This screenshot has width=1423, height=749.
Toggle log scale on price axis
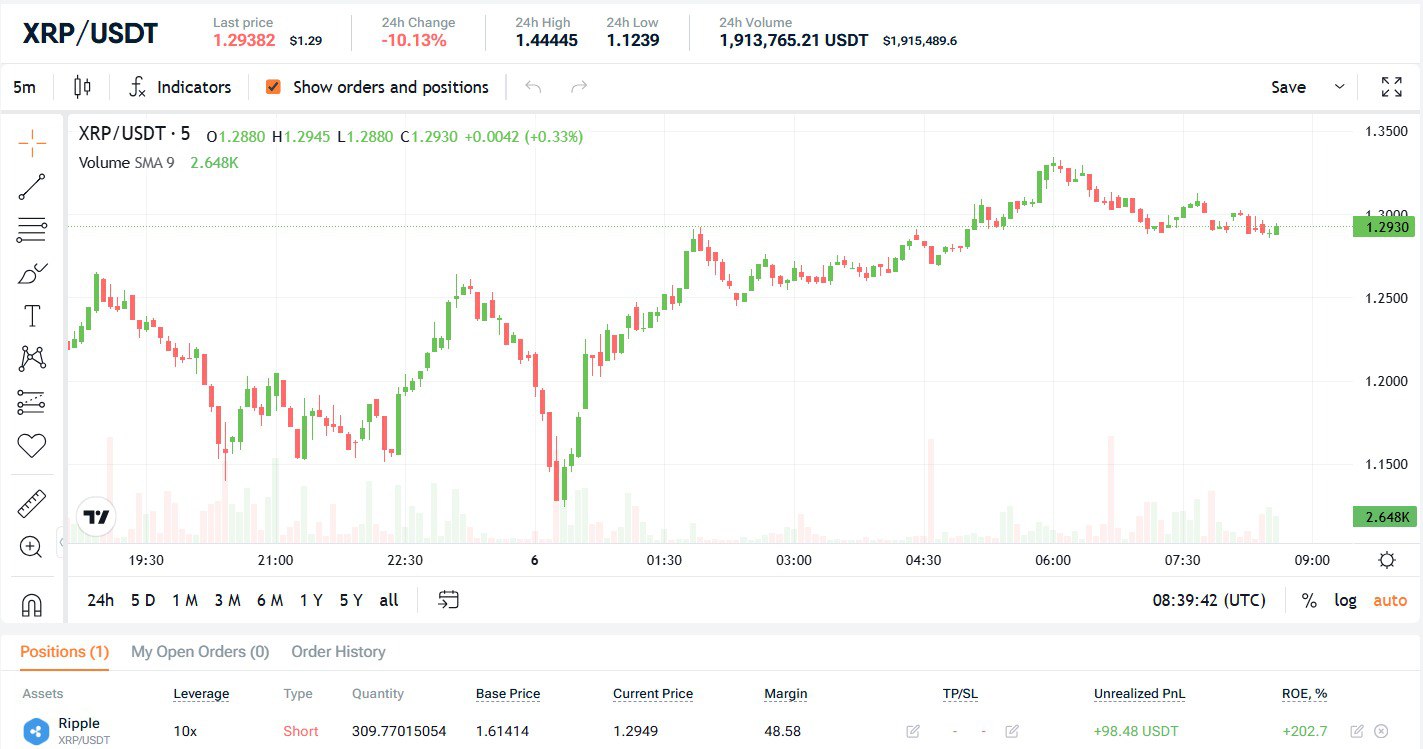(1345, 600)
